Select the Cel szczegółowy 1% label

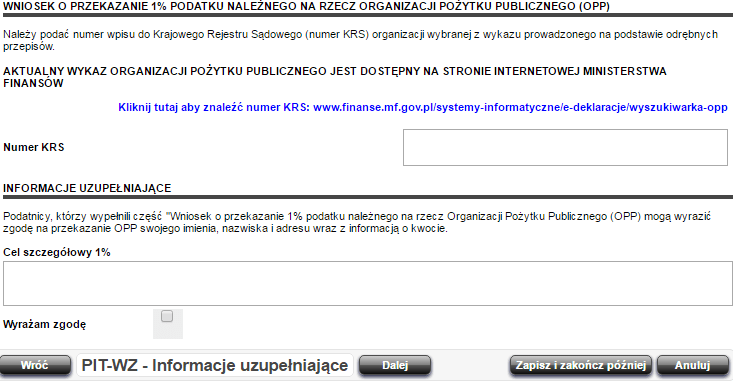pos(57,252)
